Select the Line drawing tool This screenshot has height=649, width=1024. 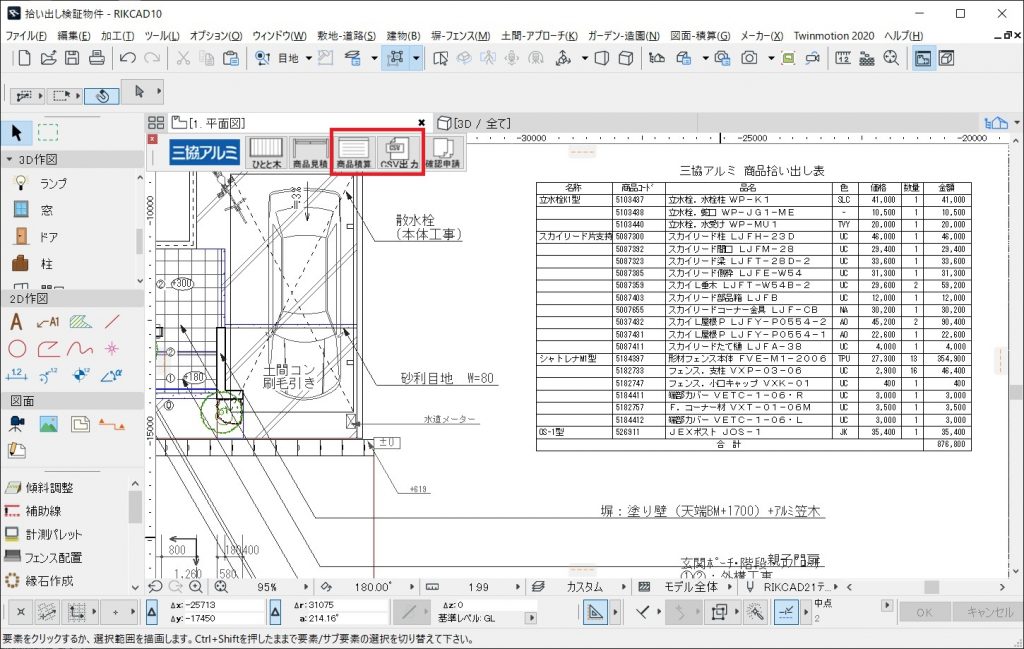tap(112, 321)
